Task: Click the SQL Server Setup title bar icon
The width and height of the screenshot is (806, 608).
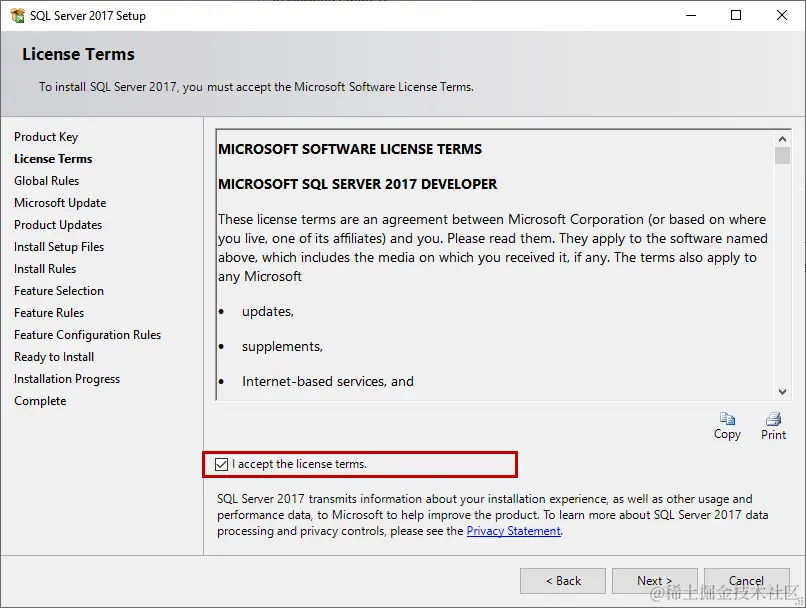Action: click(16, 15)
